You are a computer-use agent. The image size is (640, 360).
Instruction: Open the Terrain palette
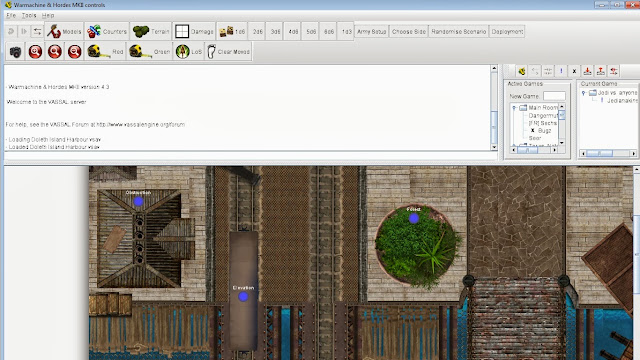tap(151, 31)
